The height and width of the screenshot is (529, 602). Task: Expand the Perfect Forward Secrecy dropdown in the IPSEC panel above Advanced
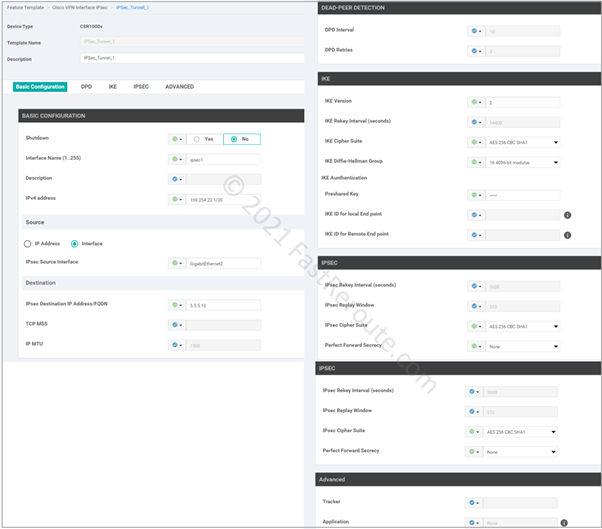pos(520,452)
